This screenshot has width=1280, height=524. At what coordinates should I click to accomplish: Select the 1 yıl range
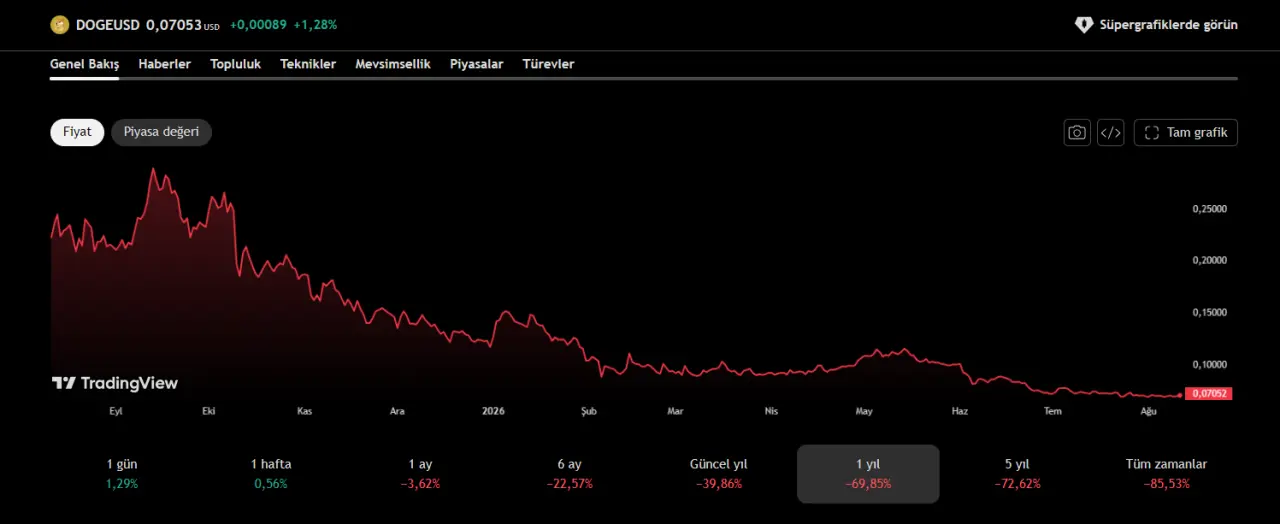click(x=868, y=474)
